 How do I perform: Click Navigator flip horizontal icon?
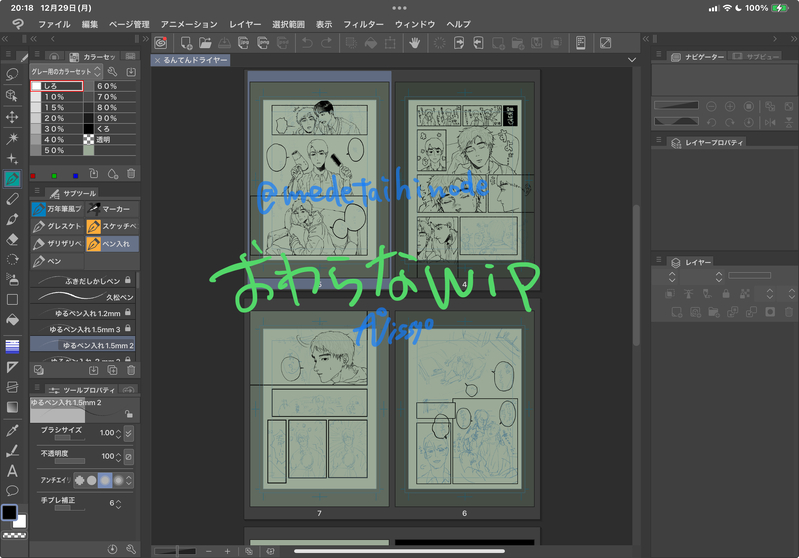point(770,122)
